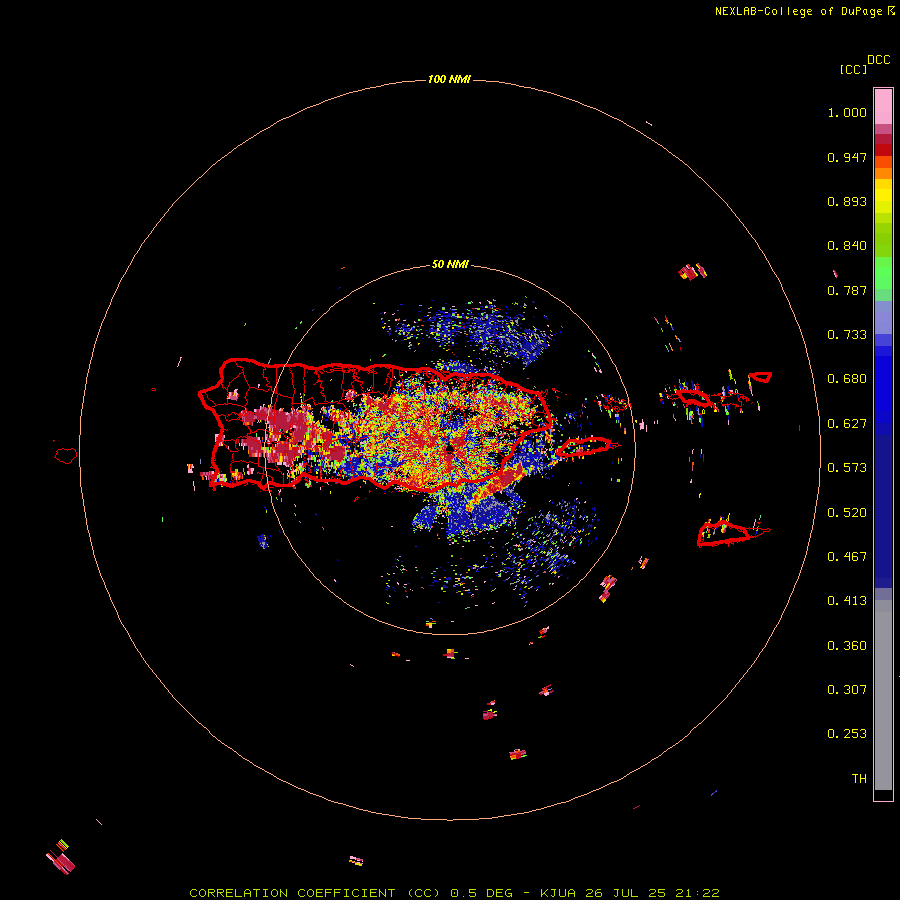Click the 0.680 scale value
900x900 pixels.
(x=847, y=379)
